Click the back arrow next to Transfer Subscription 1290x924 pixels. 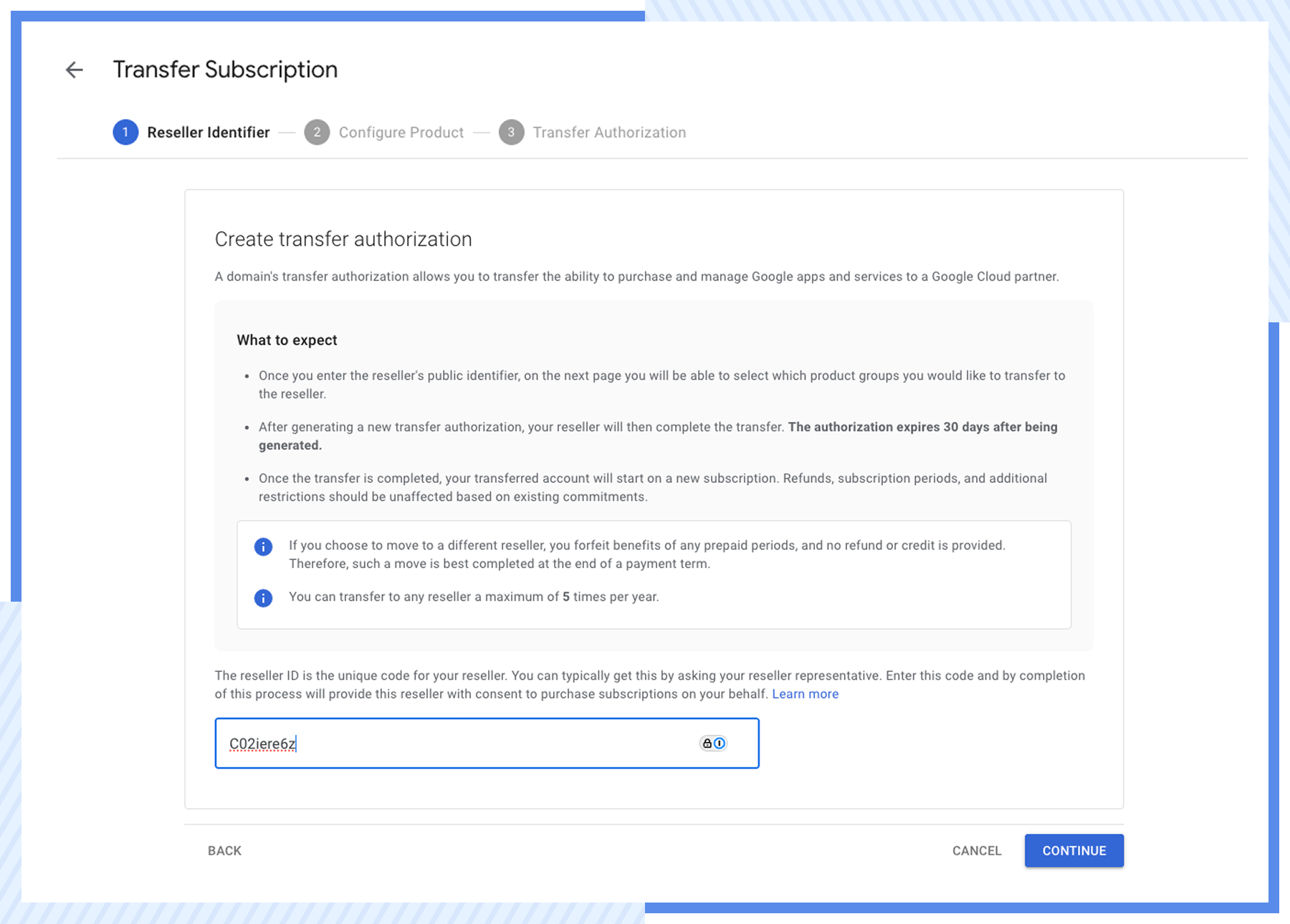(74, 69)
